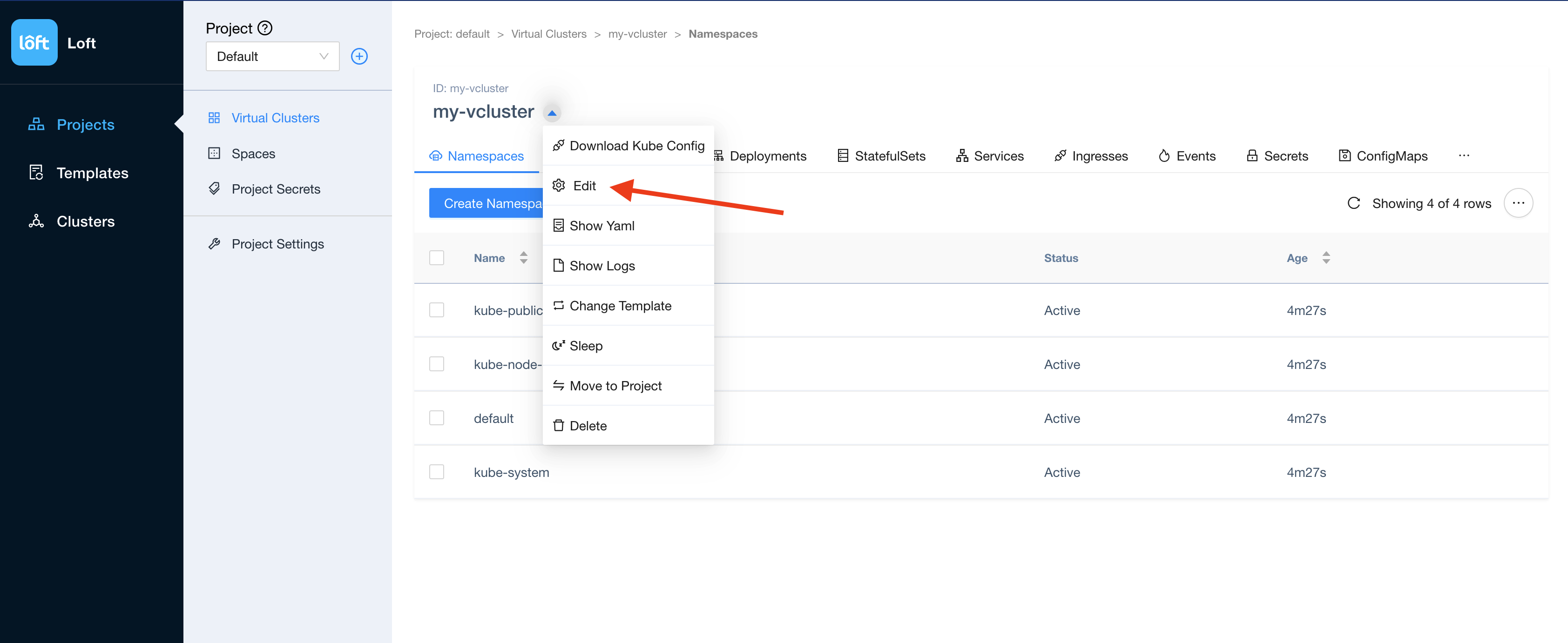Open the Default project dropdown
The image size is (1568, 643).
tap(272, 56)
